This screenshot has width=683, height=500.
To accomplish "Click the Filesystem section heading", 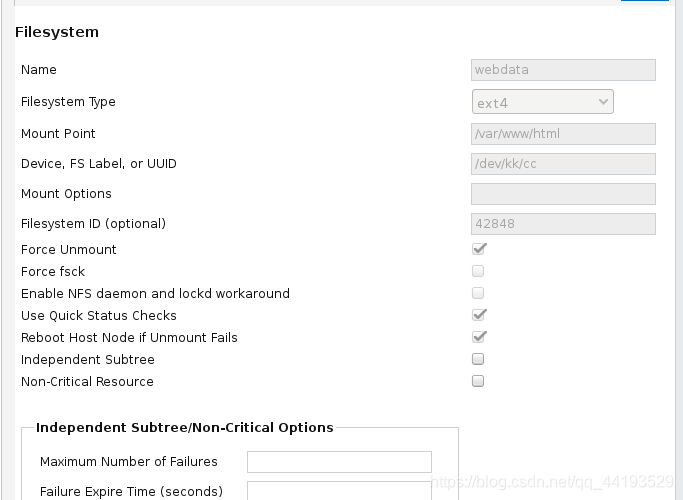I will point(57,32).
